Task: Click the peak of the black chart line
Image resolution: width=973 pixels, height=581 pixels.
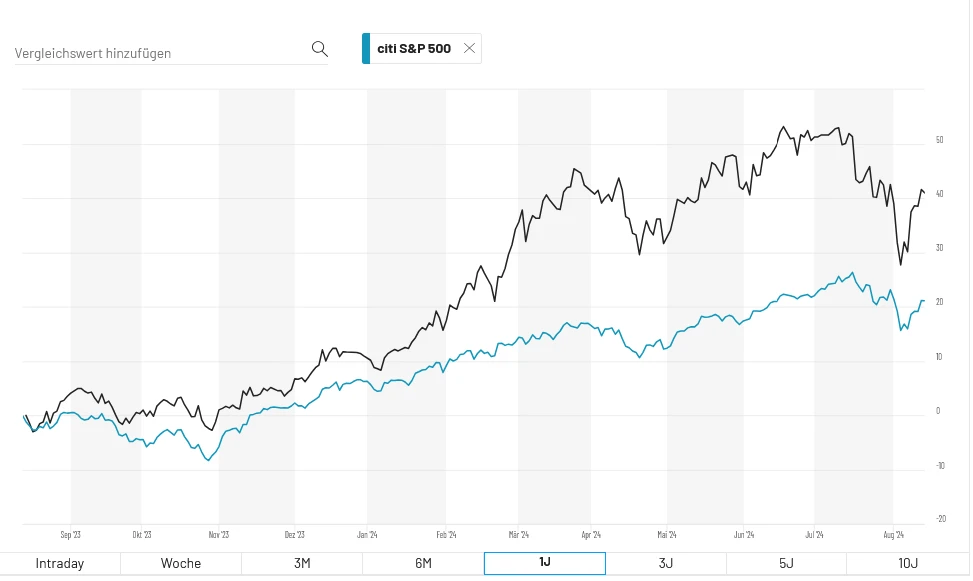Action: pos(783,127)
